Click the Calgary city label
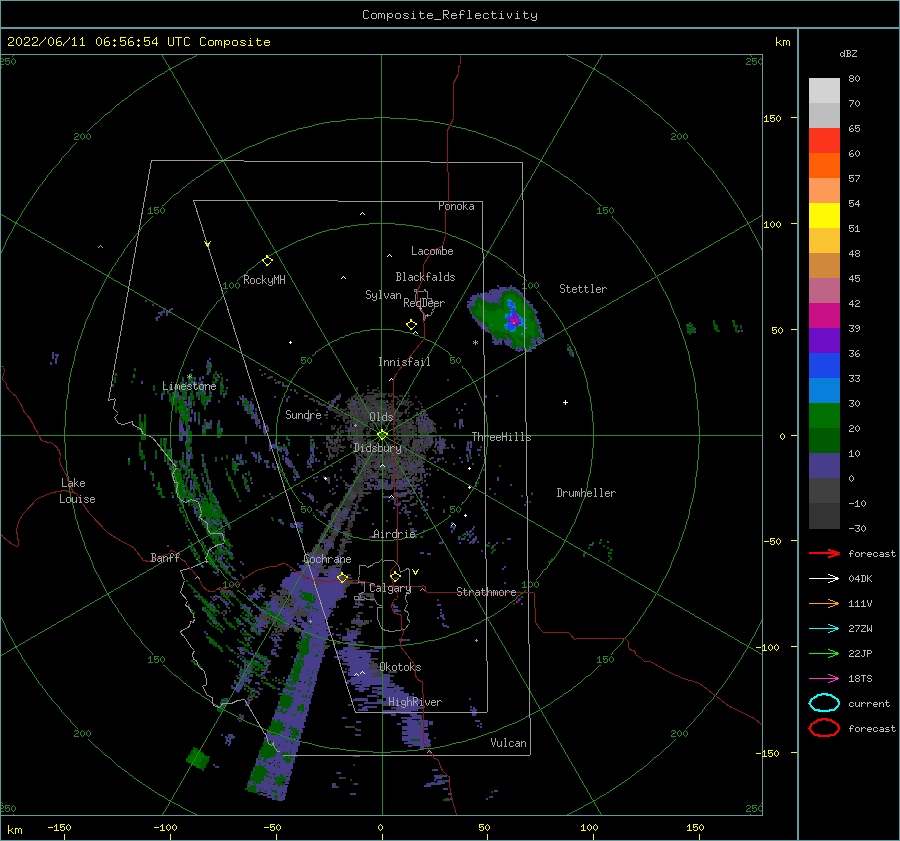The image size is (900, 841). 390,588
